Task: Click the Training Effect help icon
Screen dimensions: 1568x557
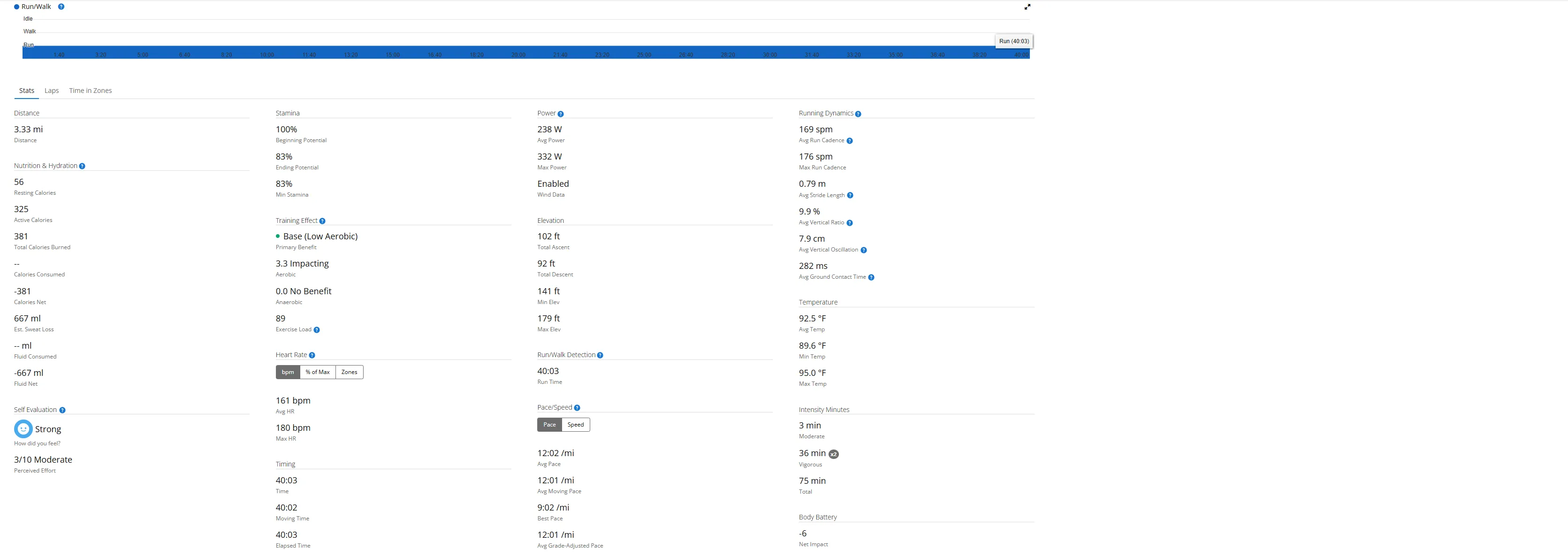Action: pyautogui.click(x=322, y=221)
